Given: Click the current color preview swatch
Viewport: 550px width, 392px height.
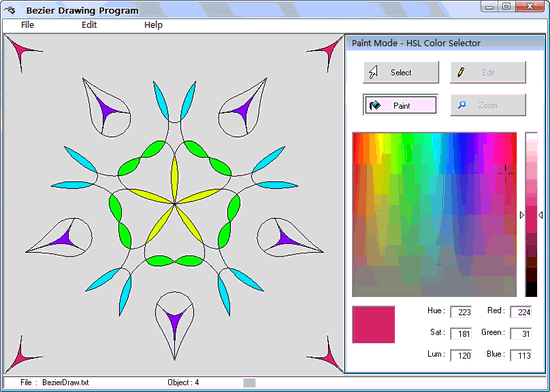Looking at the screenshot, I should [374, 324].
